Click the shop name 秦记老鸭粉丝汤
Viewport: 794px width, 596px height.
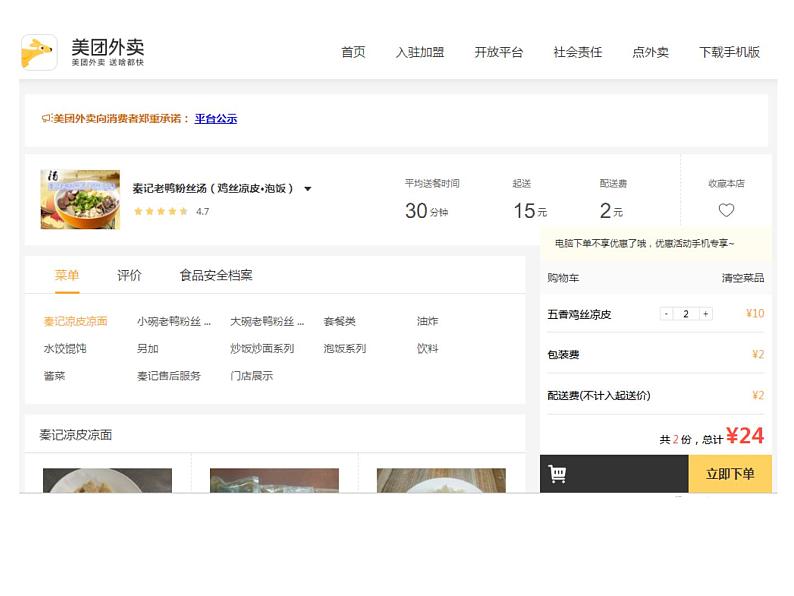pos(213,189)
